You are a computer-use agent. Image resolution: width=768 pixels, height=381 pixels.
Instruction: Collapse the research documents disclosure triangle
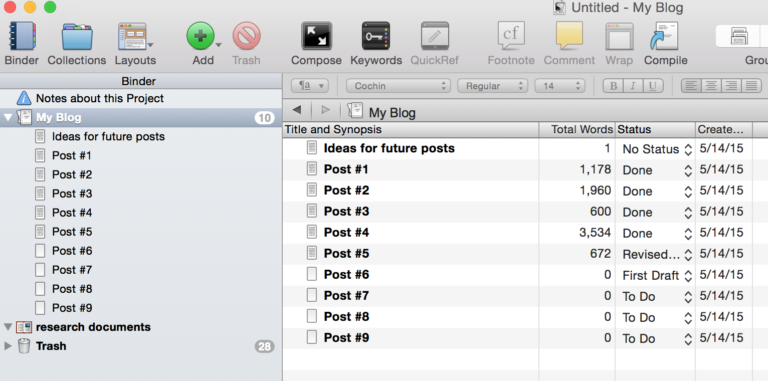(x=7, y=327)
